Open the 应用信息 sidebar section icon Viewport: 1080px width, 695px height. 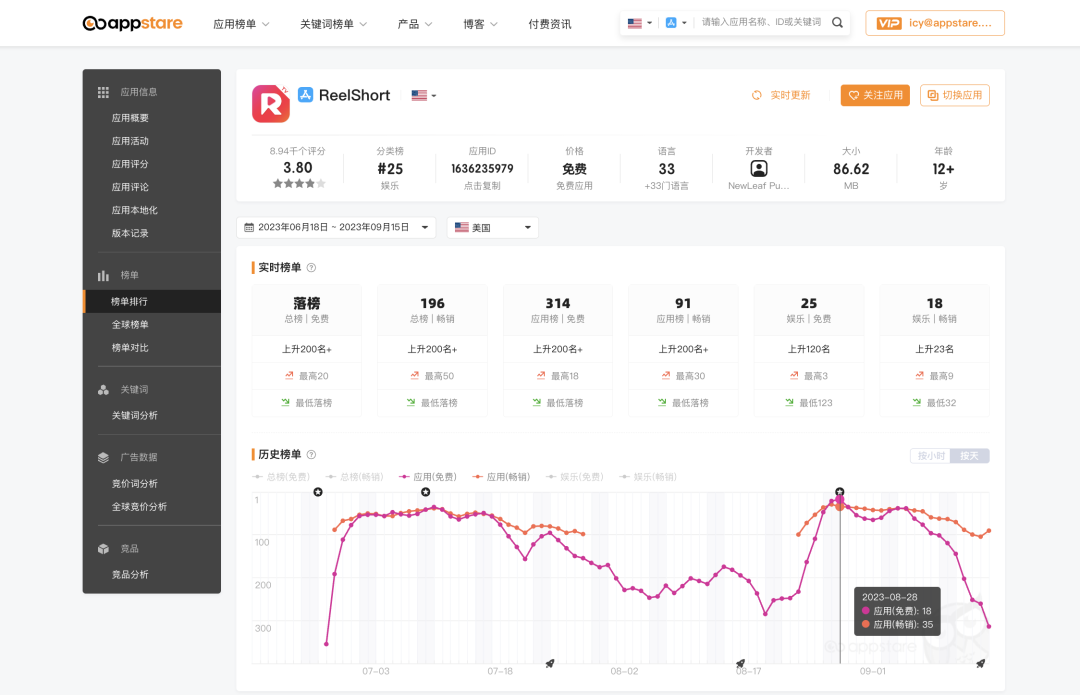pos(104,91)
